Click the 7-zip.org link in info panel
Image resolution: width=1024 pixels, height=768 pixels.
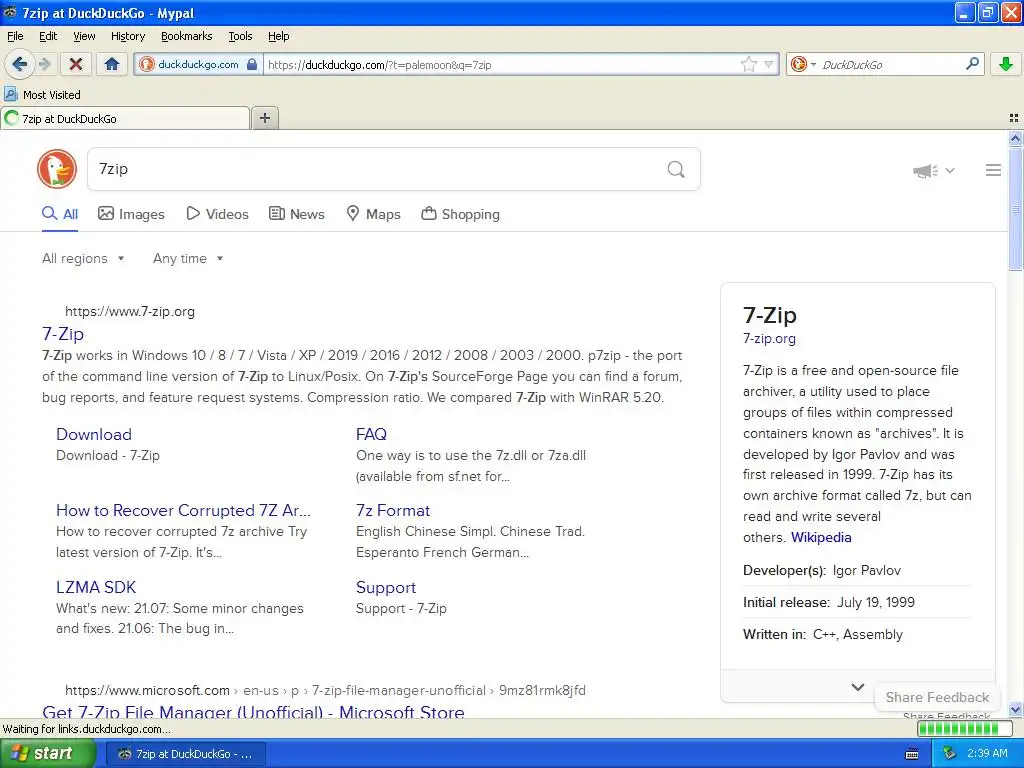click(769, 338)
